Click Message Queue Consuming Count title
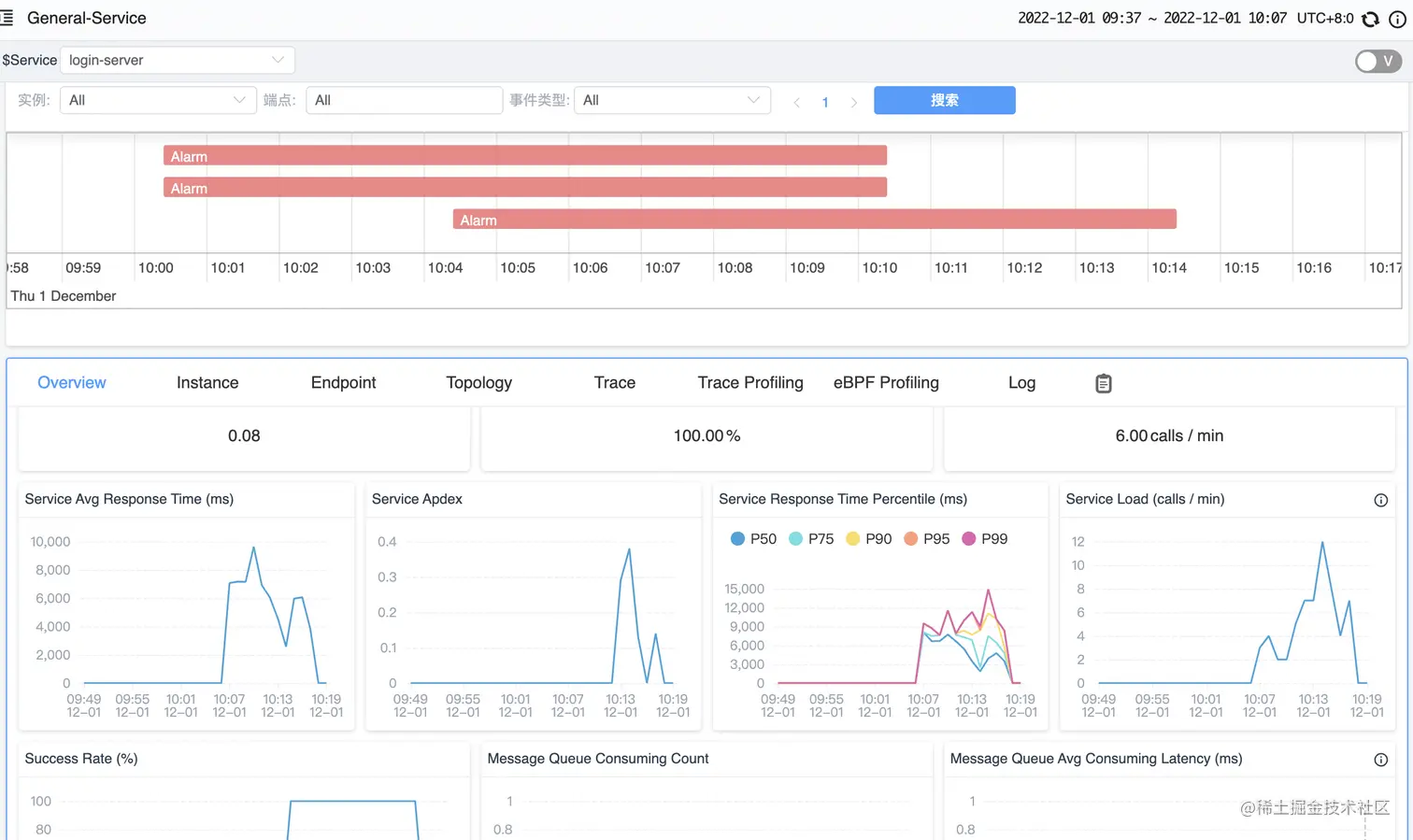The image size is (1413, 840). pyautogui.click(x=598, y=759)
